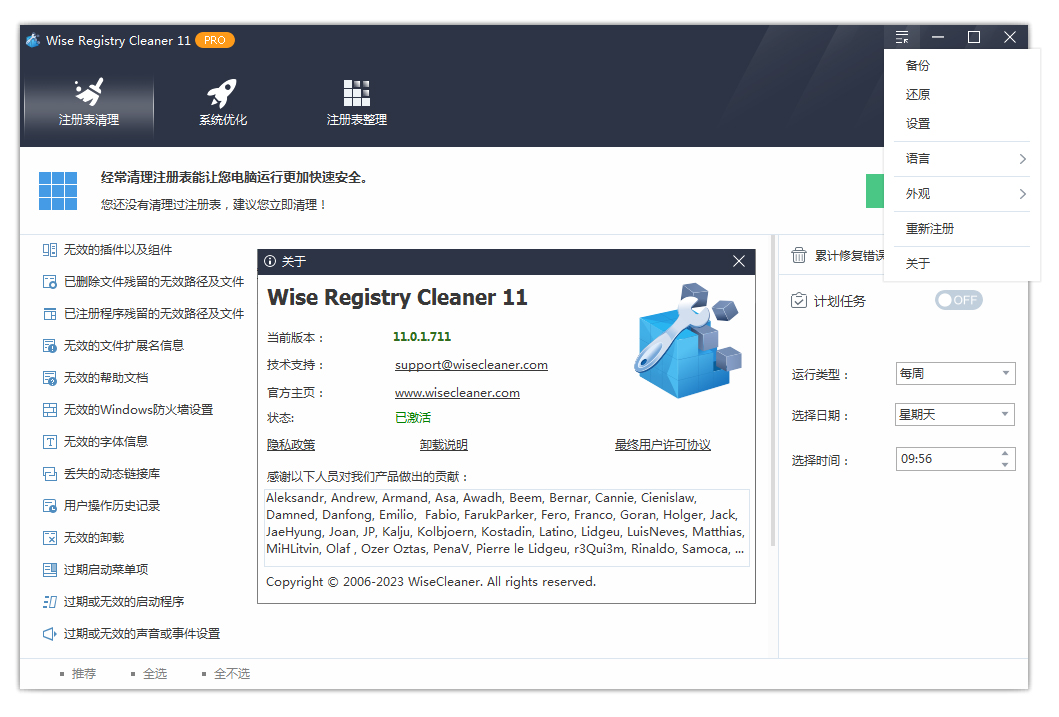Open 设置 from the menu
The height and width of the screenshot is (717, 1059).
(918, 124)
